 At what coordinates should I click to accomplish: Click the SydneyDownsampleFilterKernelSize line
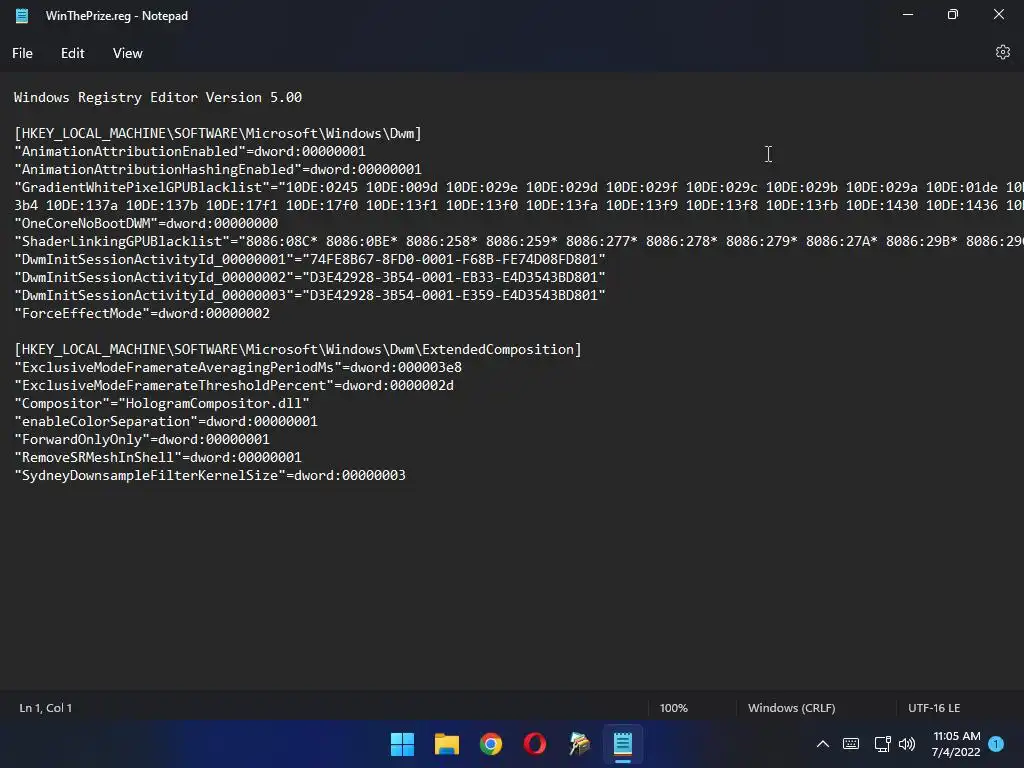(210, 475)
